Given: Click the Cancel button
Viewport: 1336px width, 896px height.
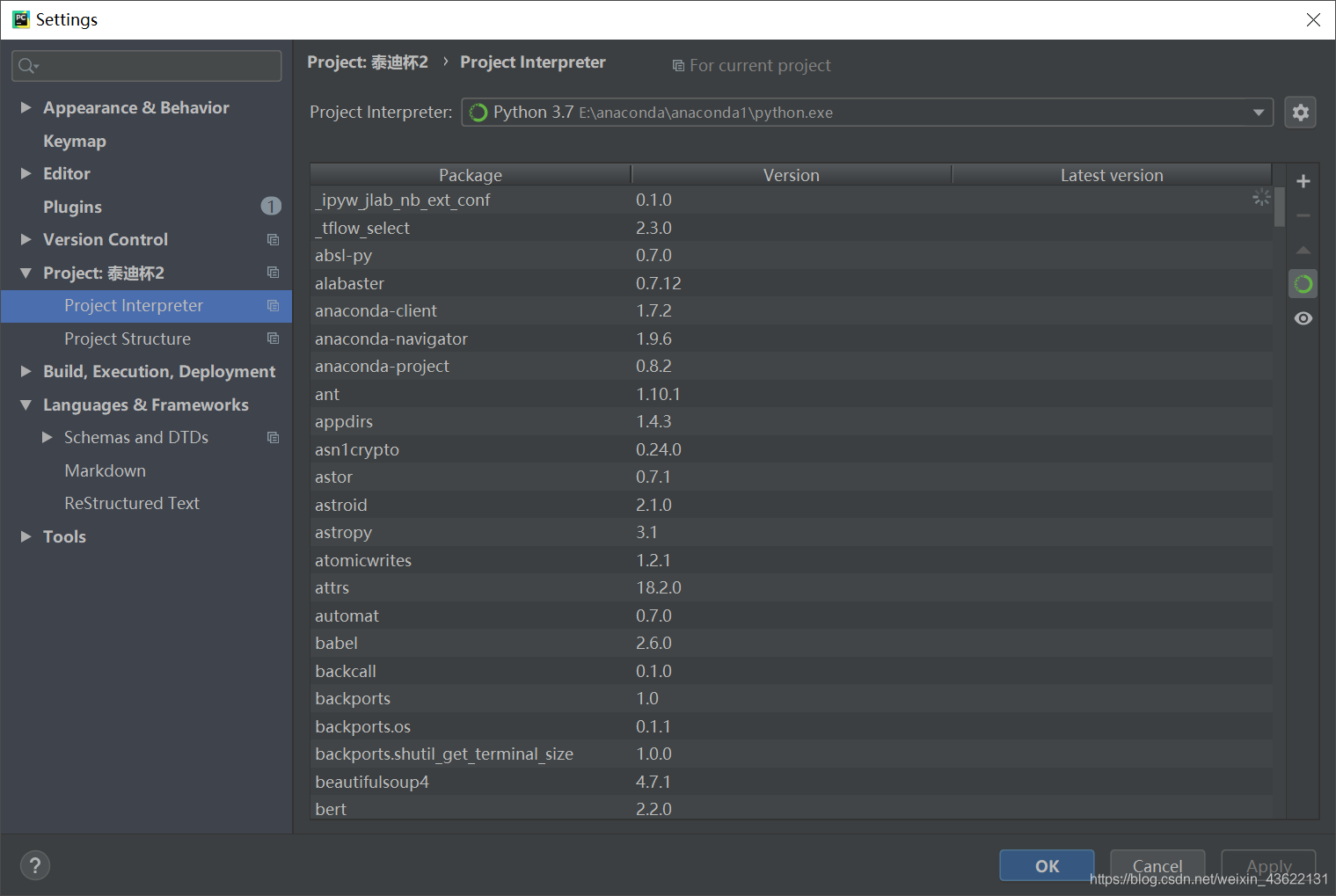Looking at the screenshot, I should (1157, 866).
